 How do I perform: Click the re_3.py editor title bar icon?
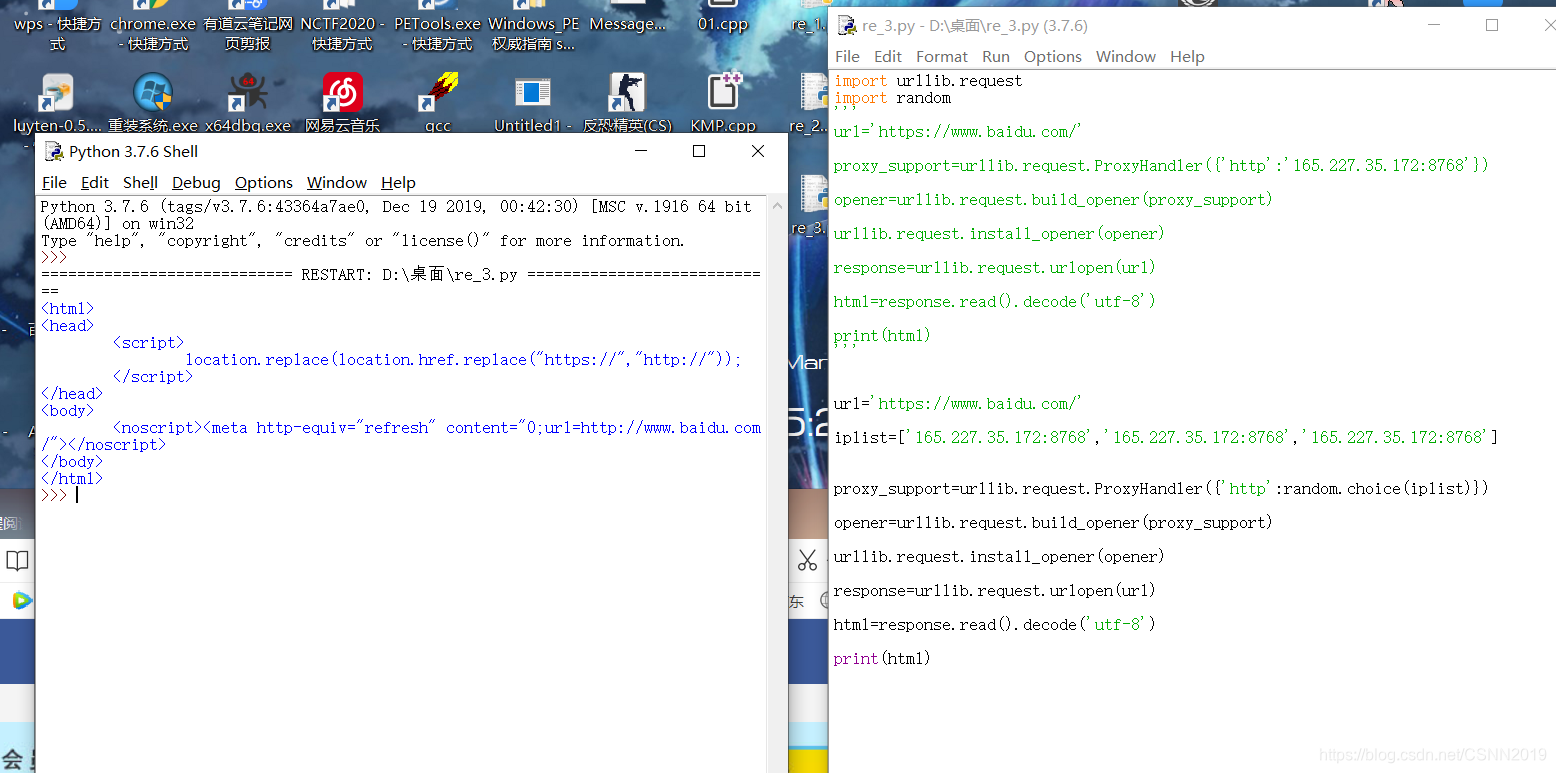pyautogui.click(x=847, y=26)
